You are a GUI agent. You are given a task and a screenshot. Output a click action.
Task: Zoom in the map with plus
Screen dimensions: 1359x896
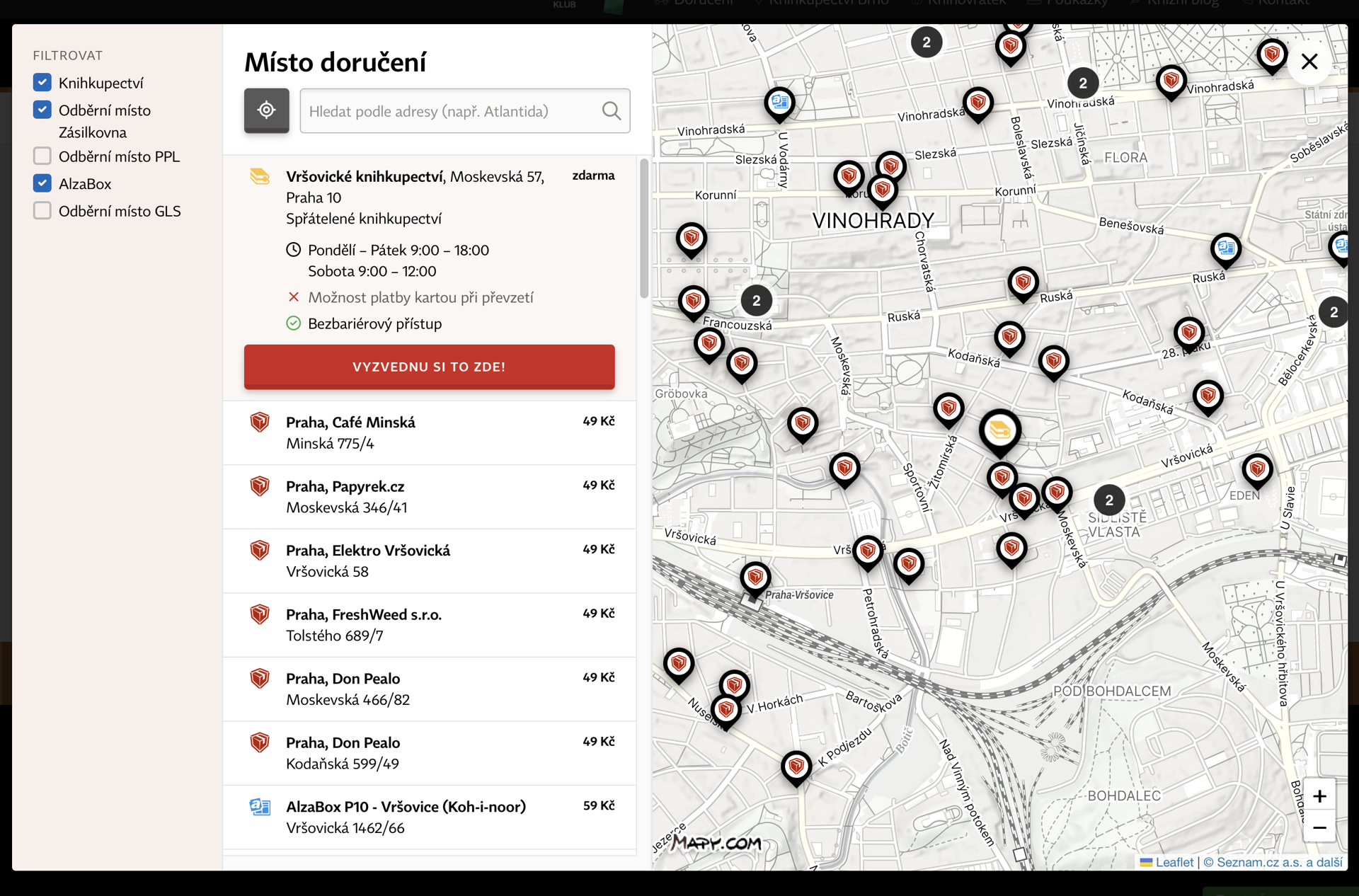click(x=1319, y=796)
